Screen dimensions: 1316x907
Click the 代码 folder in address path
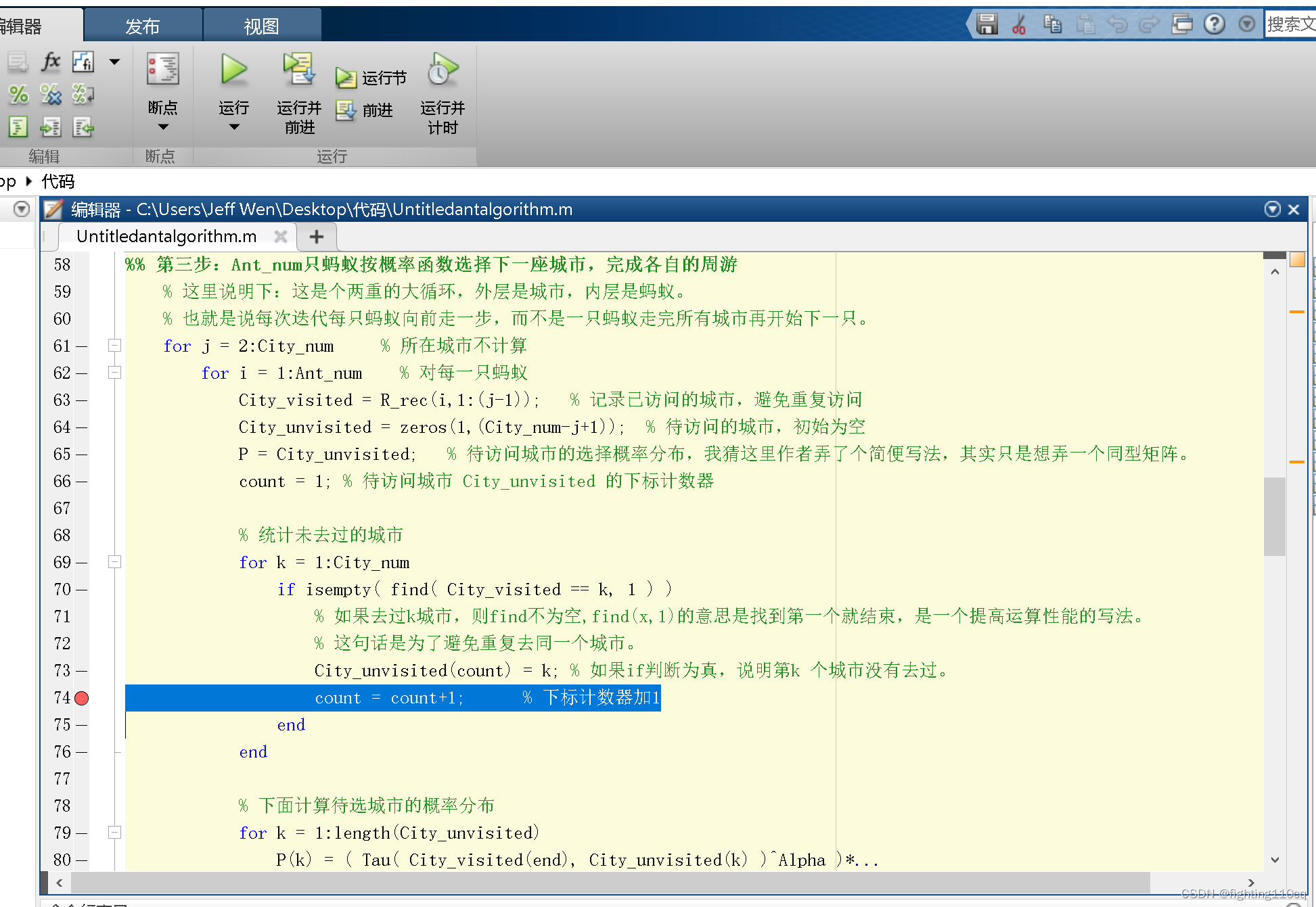58,181
